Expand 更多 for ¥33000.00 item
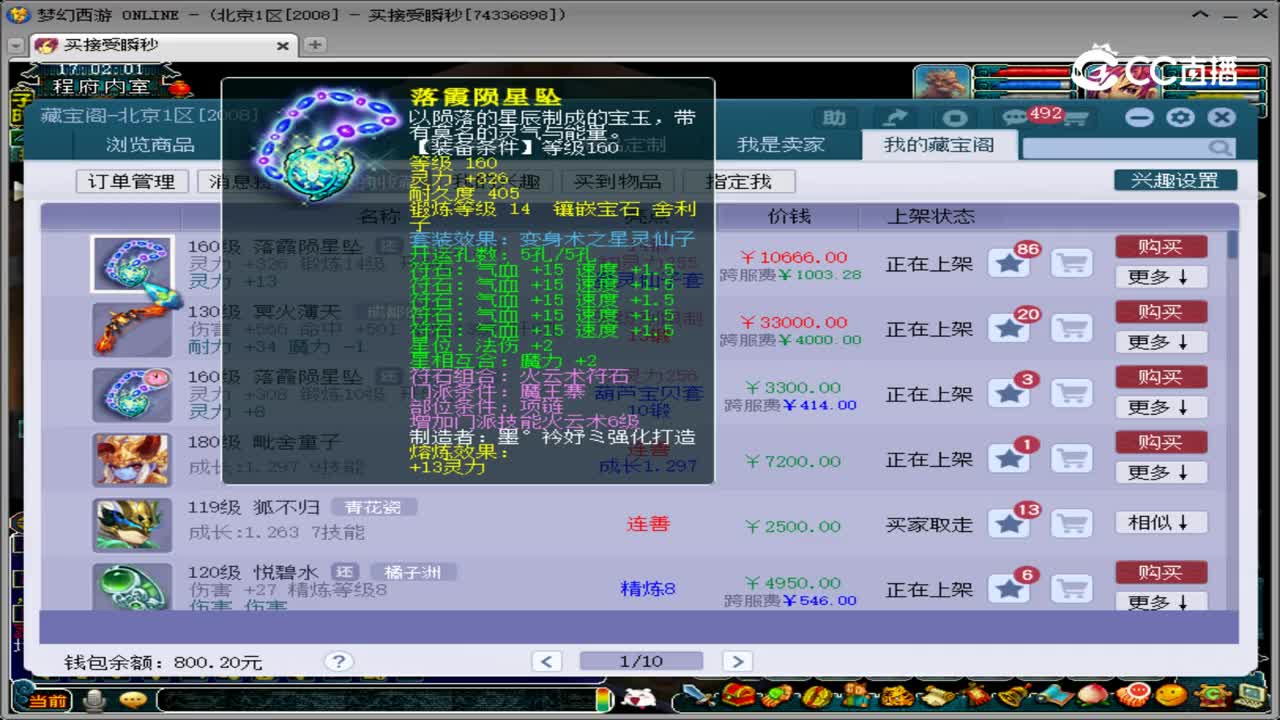Screen dimensions: 1280x720 [x=1161, y=342]
